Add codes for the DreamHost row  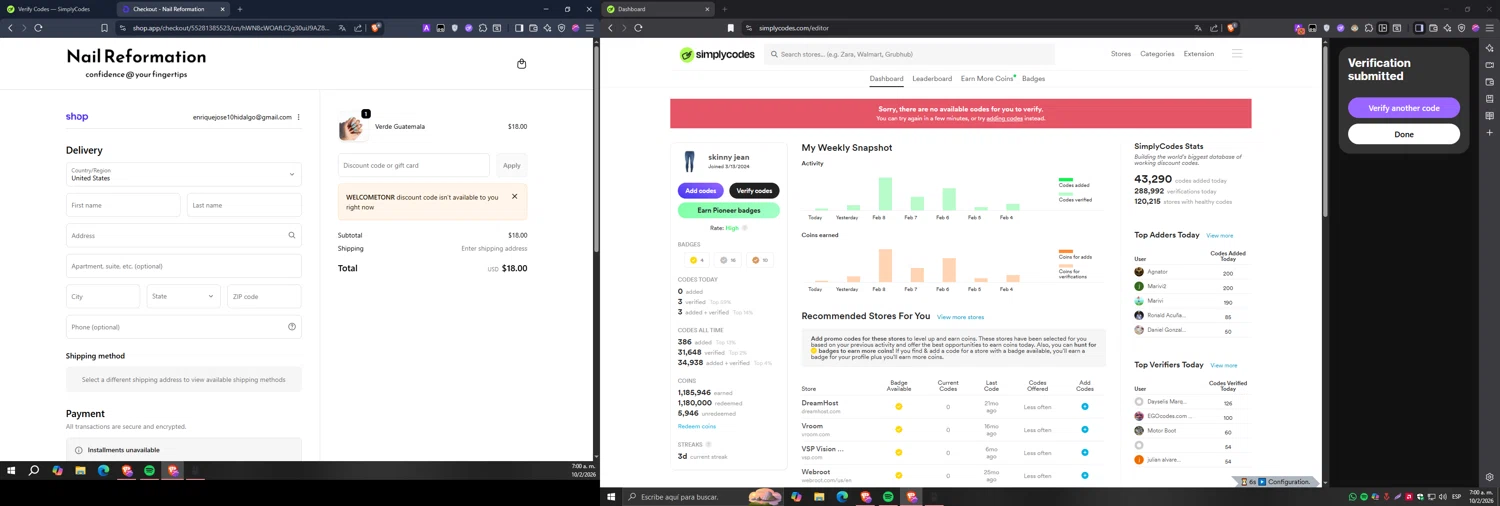click(1085, 407)
